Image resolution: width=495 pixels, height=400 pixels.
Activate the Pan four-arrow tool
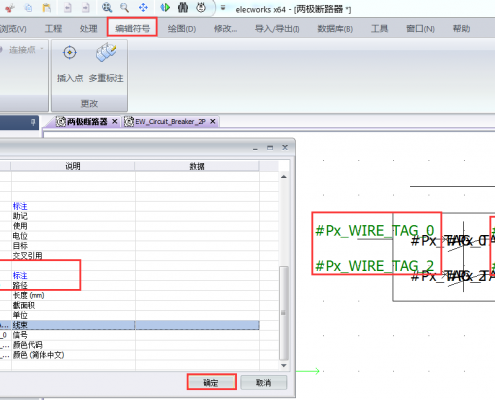pyautogui.click(x=143, y=7)
